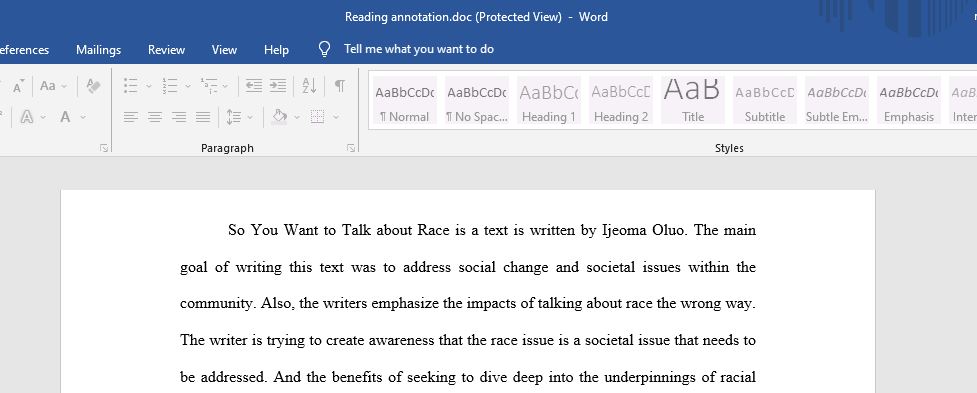Align text right
This screenshot has width=977, height=393.
coord(179,116)
